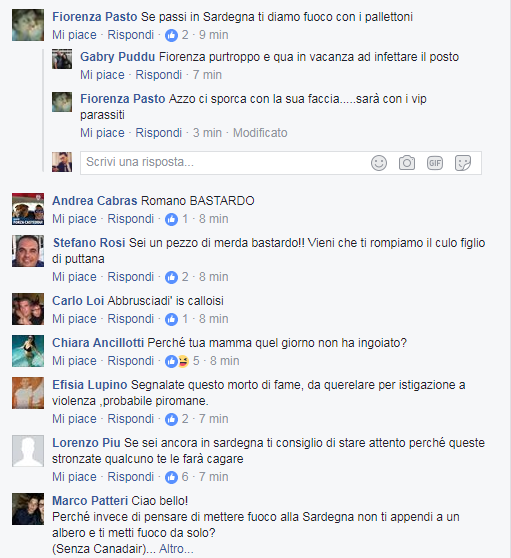Open GIF selector in reply box
Image resolution: width=511 pixels, height=558 pixels.
(435, 163)
